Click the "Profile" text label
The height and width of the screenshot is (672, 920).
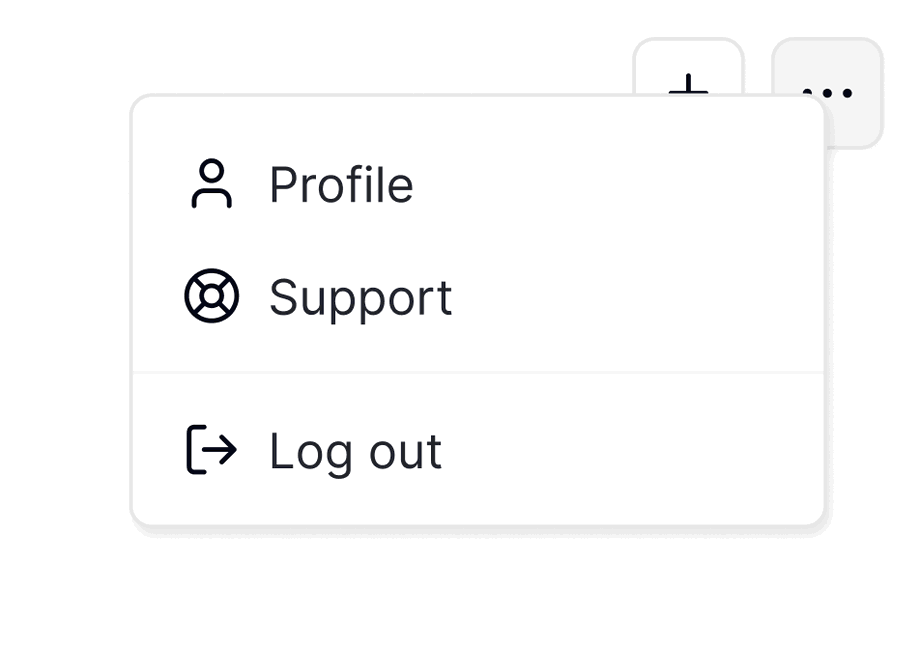click(x=341, y=185)
